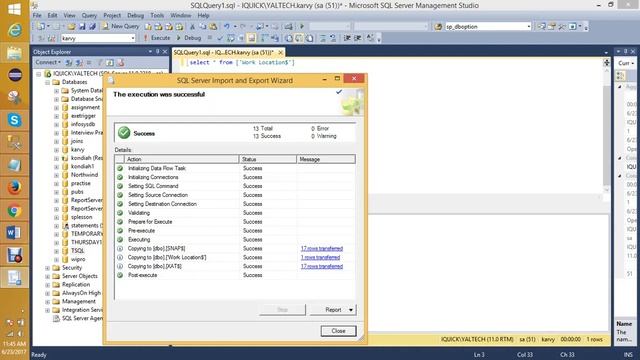This screenshot has width=640, height=360.
Task: Open 17 rows transferred link for XAT$
Action: [322, 267]
